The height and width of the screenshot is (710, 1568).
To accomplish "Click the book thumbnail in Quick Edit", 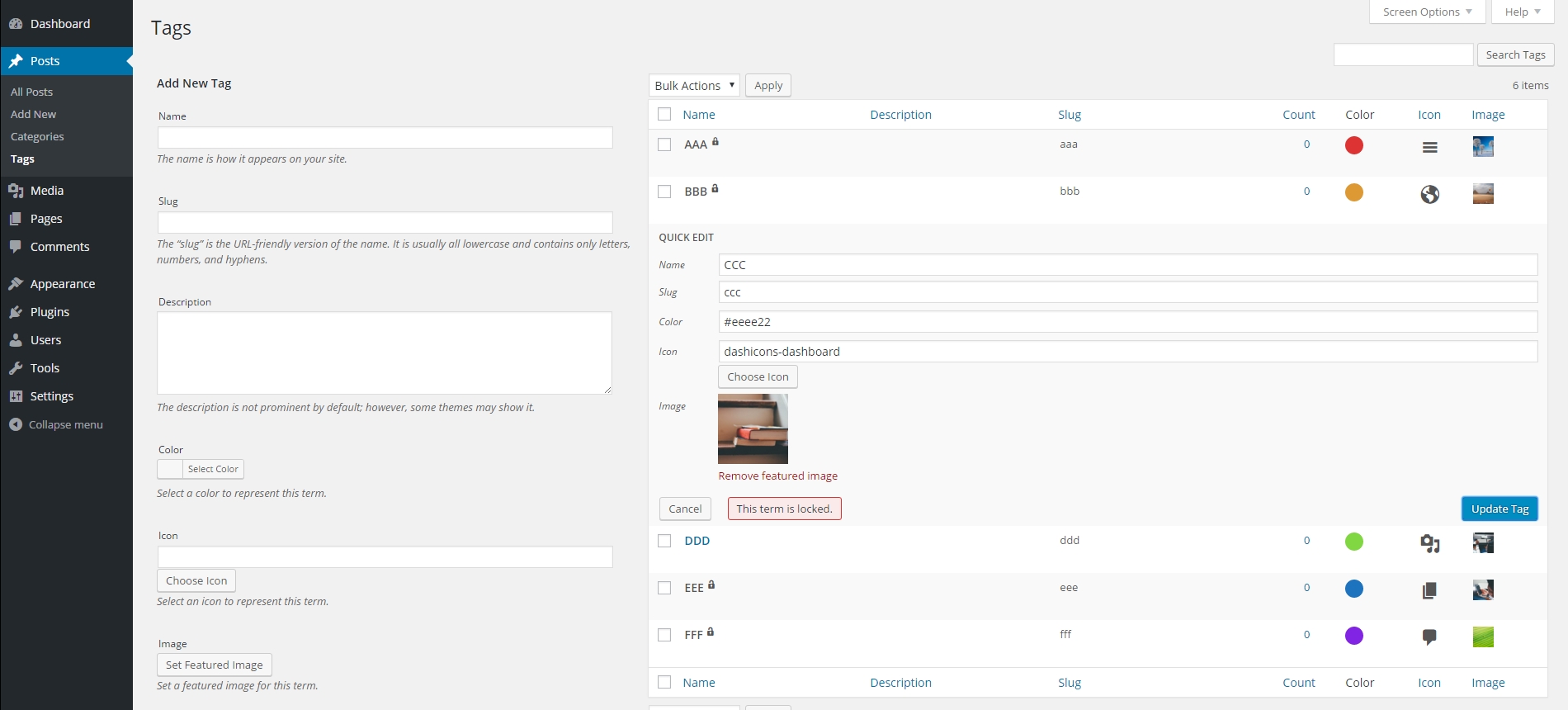I will pos(753,428).
